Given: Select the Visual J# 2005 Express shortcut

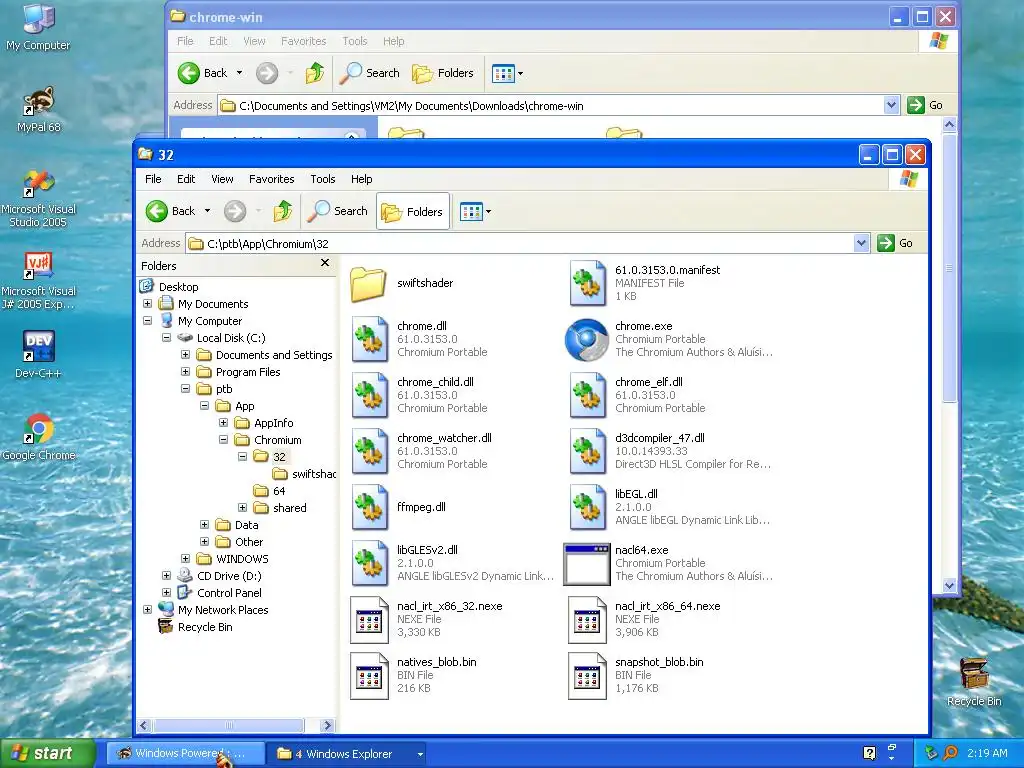Looking at the screenshot, I should (x=39, y=281).
